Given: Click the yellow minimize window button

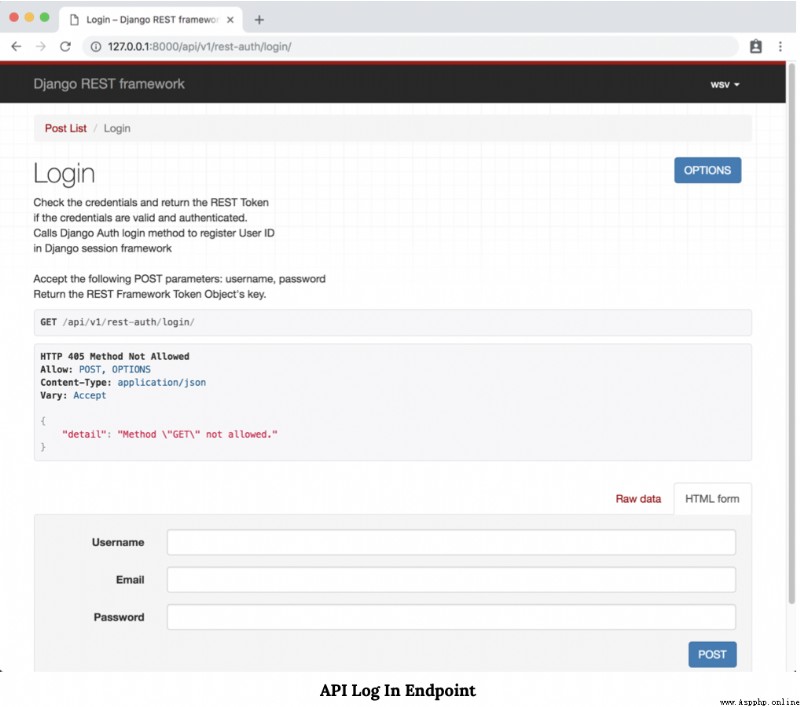Looking at the screenshot, I should pos(30,17).
